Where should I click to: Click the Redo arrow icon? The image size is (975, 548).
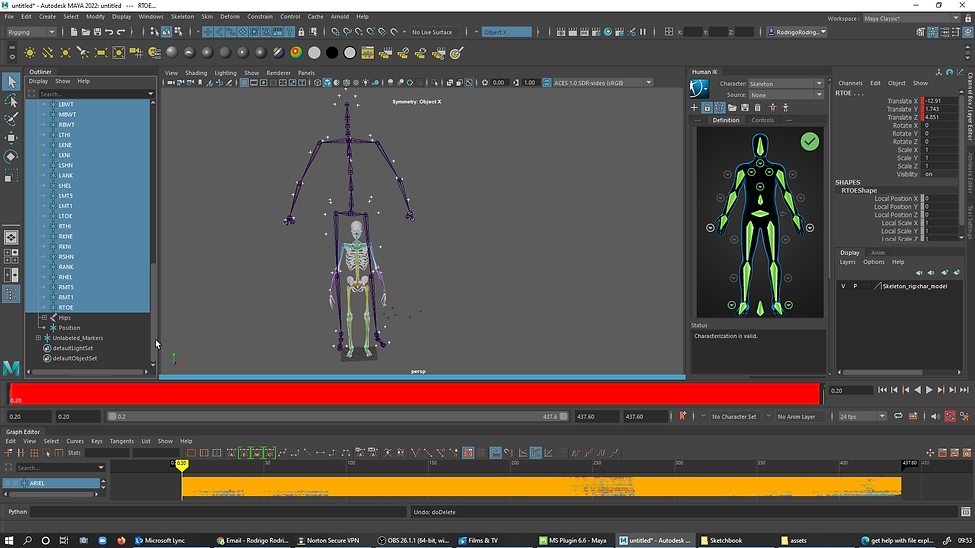121,32
